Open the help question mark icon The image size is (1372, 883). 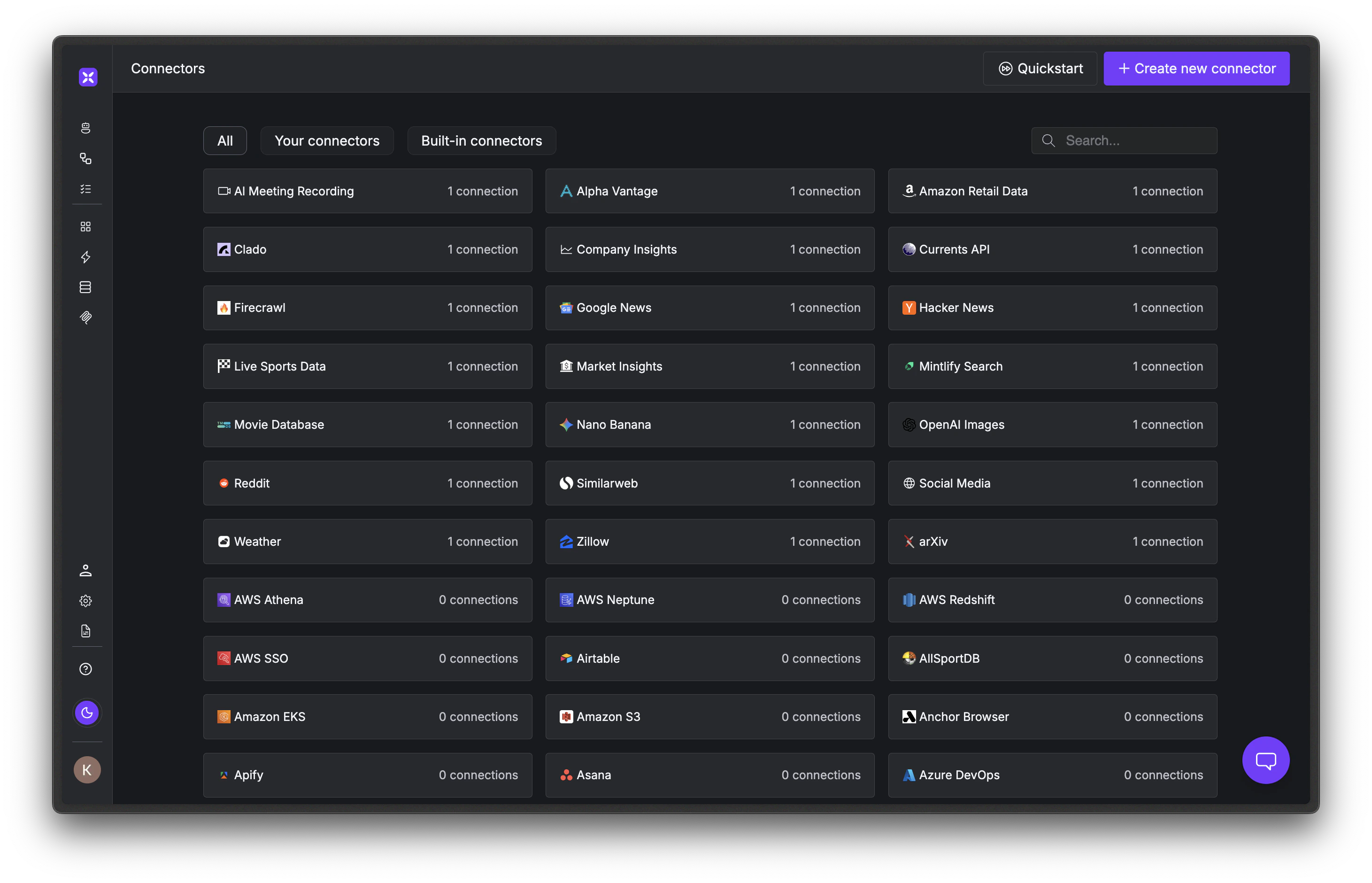tap(86, 668)
